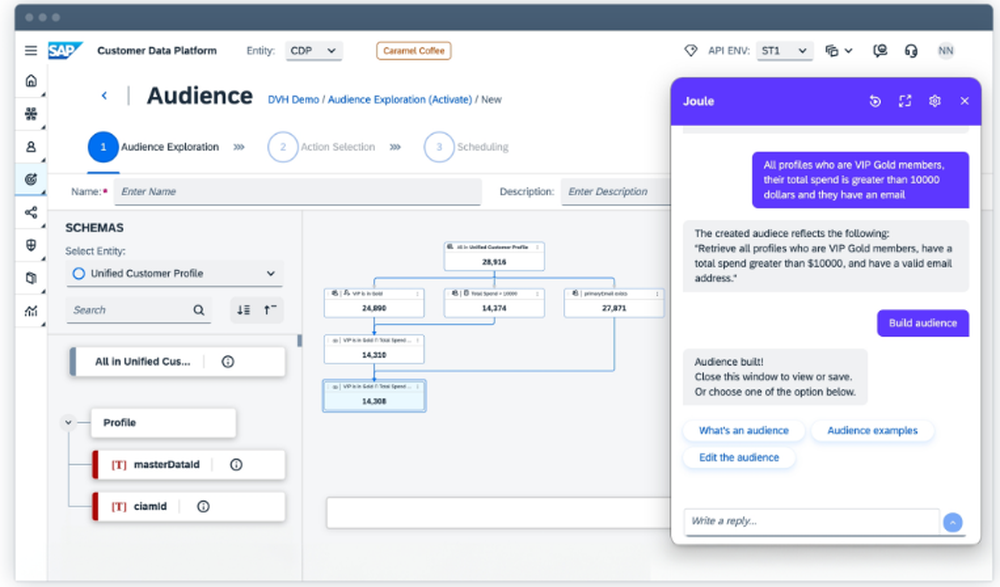
Task: Open the customer profile sidebar icon
Action: [x=31, y=147]
